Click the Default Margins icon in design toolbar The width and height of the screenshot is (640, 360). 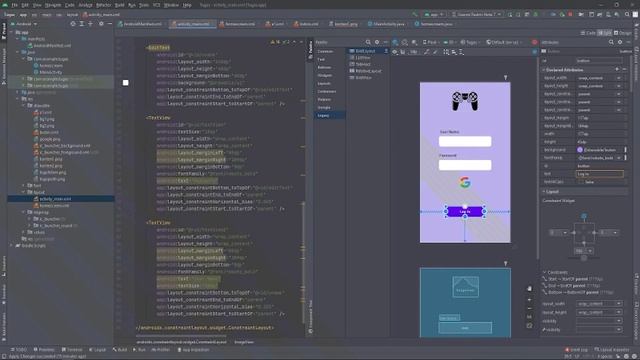[413, 52]
